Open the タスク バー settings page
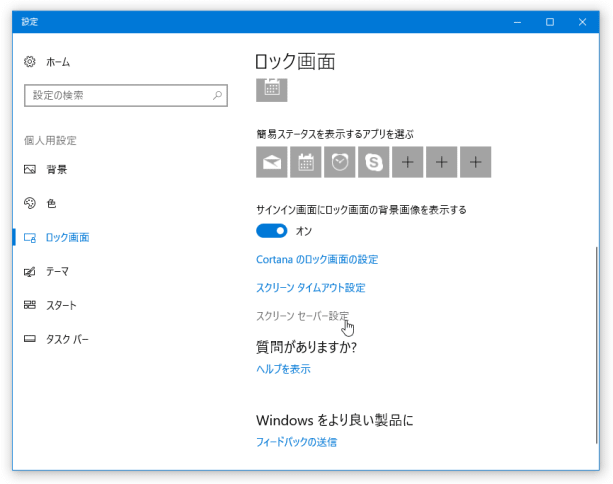This screenshot has height=484, width=613. pos(67,339)
